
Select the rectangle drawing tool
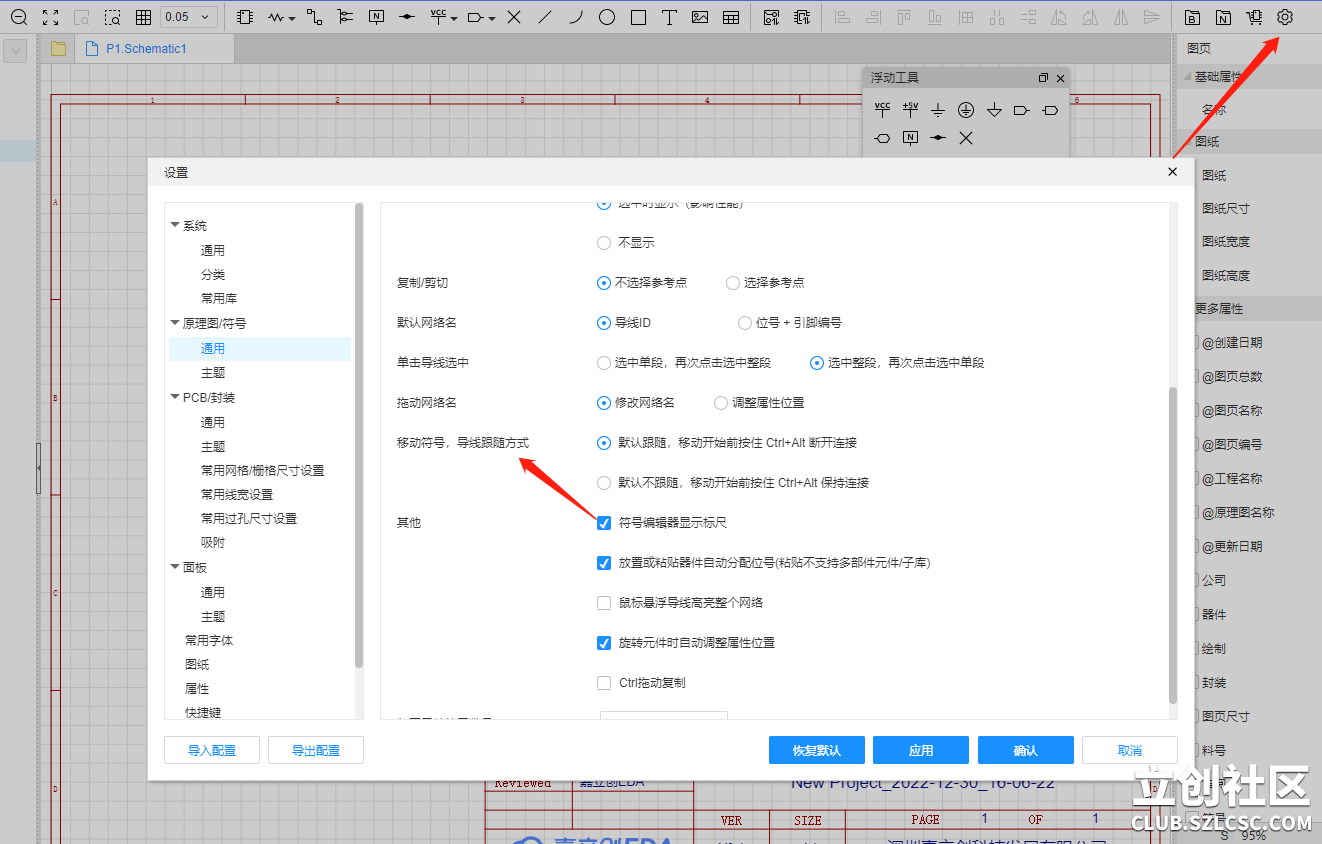638,17
